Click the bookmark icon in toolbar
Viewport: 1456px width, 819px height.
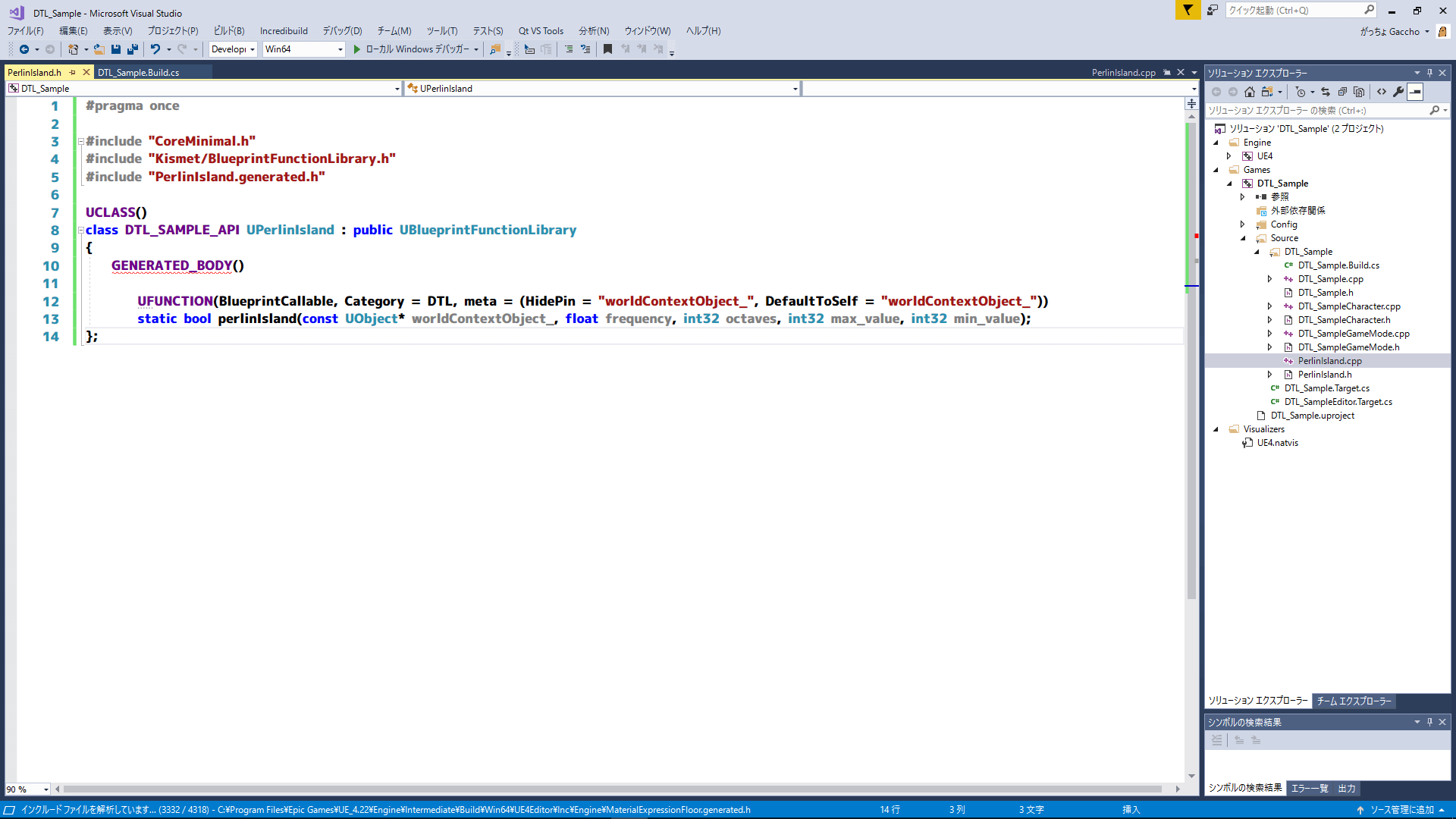607,49
